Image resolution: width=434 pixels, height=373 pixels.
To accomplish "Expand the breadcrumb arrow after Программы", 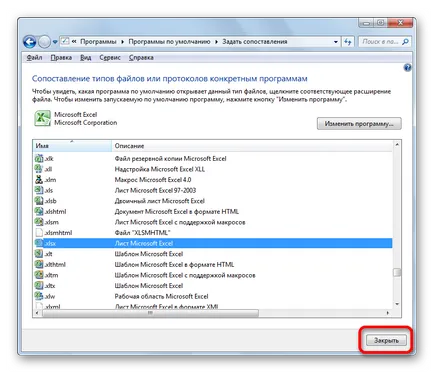I will [122, 42].
